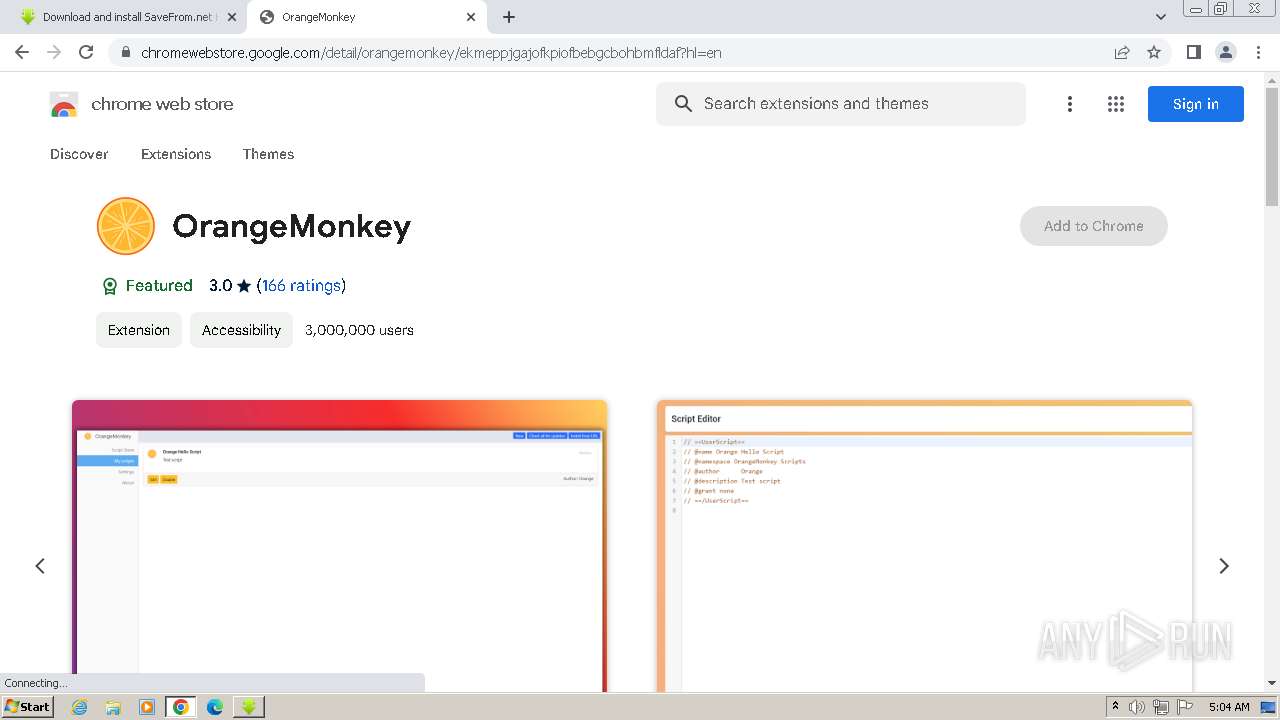Open the Chrome three-dot menu
This screenshot has height=720, width=1280.
pos(1258,52)
